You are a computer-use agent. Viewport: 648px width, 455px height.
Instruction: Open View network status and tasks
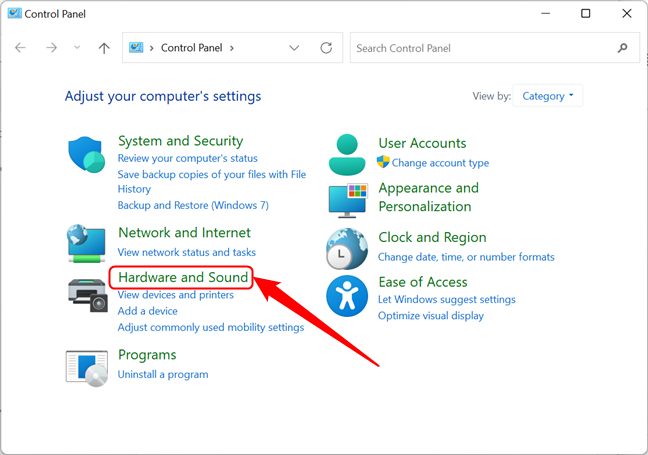(187, 252)
